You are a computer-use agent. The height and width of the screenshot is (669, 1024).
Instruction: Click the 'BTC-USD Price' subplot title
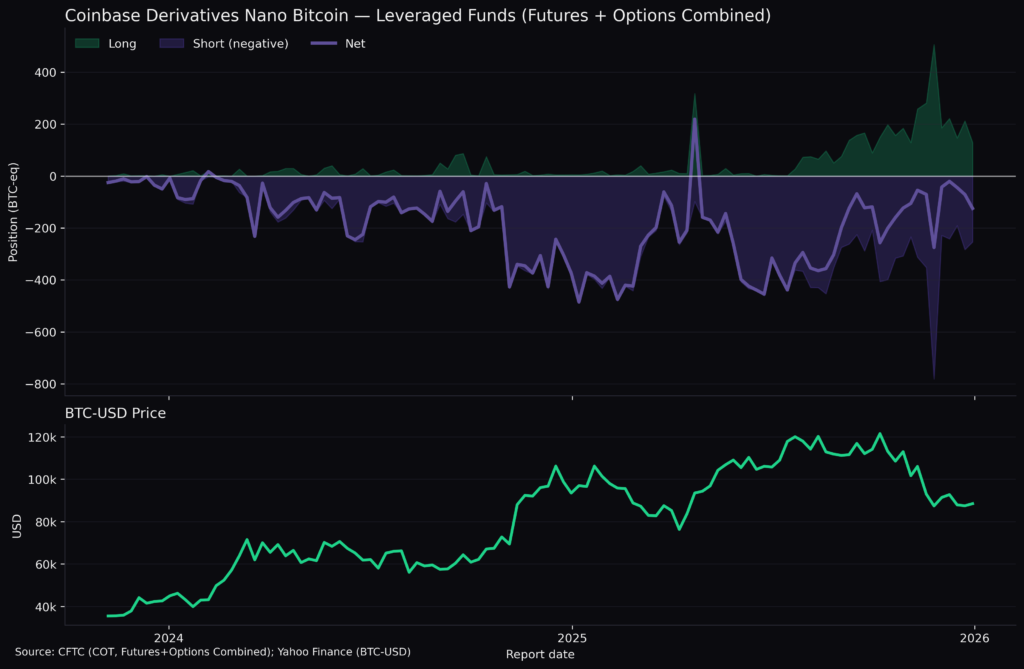[x=115, y=412]
